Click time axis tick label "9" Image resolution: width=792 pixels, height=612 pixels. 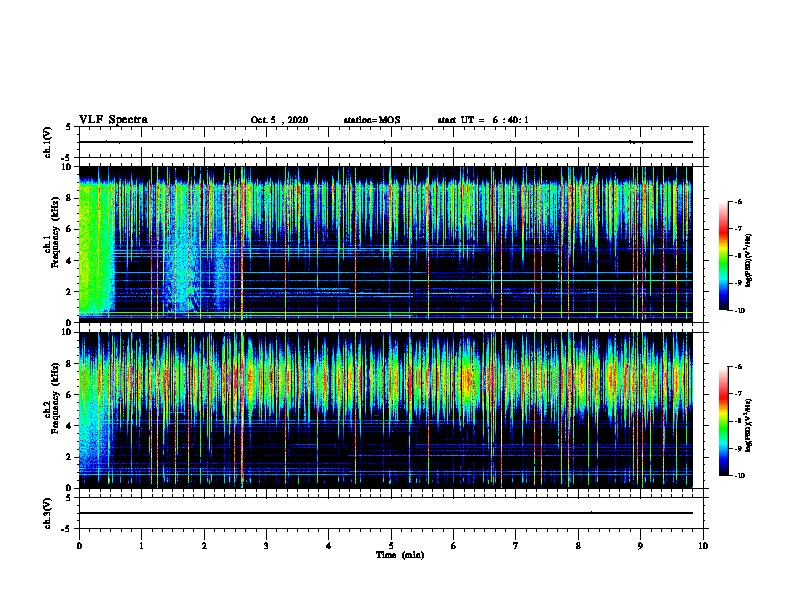640,545
